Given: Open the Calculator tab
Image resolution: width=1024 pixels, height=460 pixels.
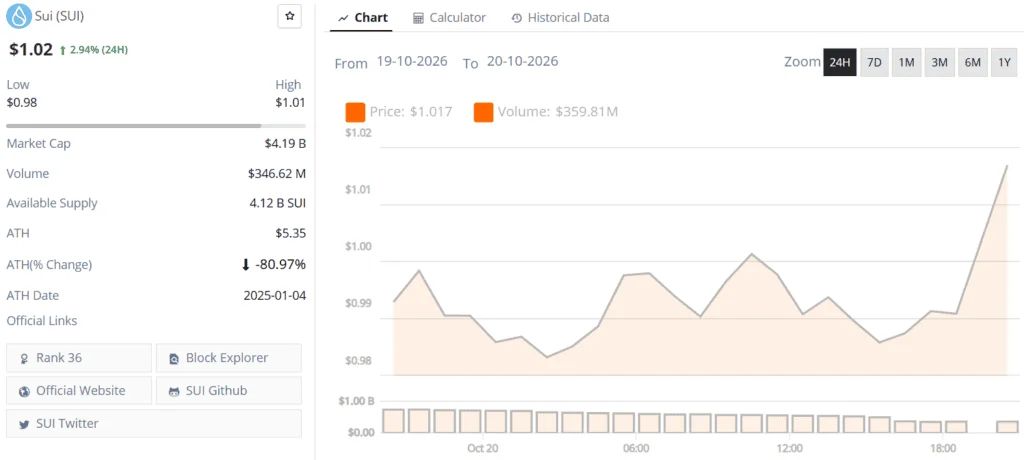Looking at the screenshot, I should coord(449,18).
